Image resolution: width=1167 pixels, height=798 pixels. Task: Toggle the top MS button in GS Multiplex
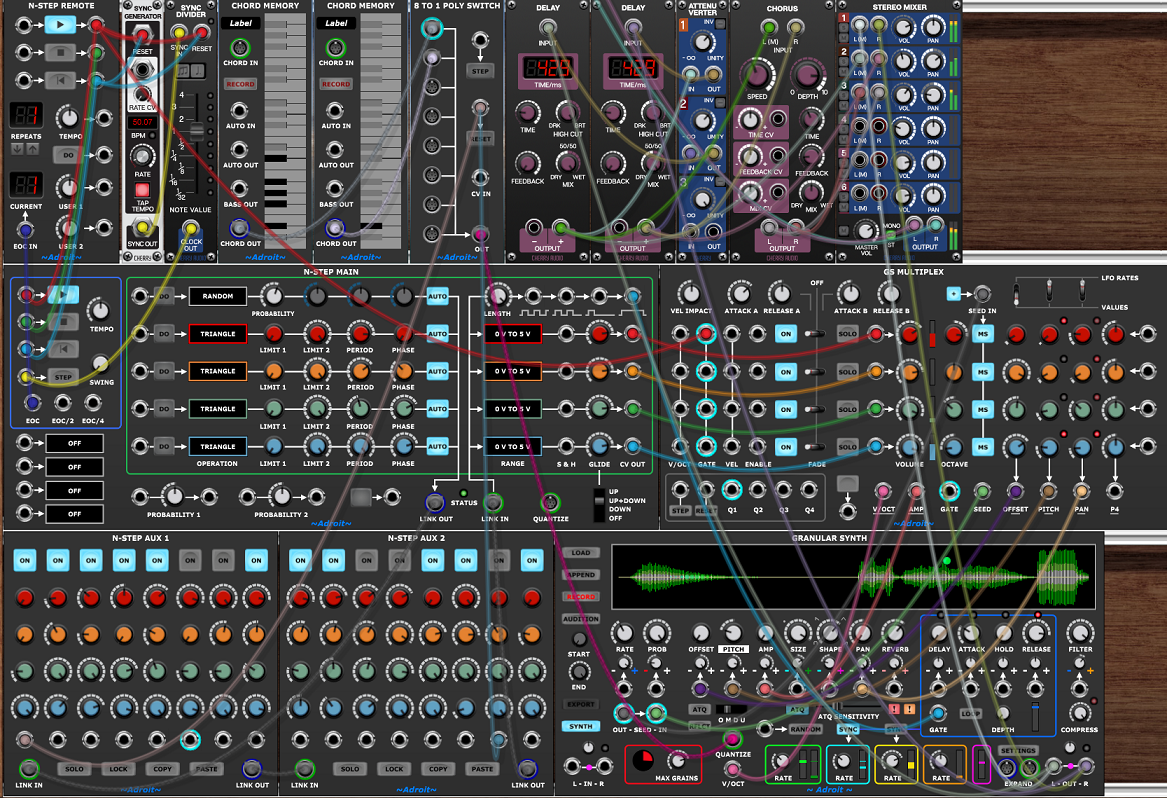click(x=983, y=333)
